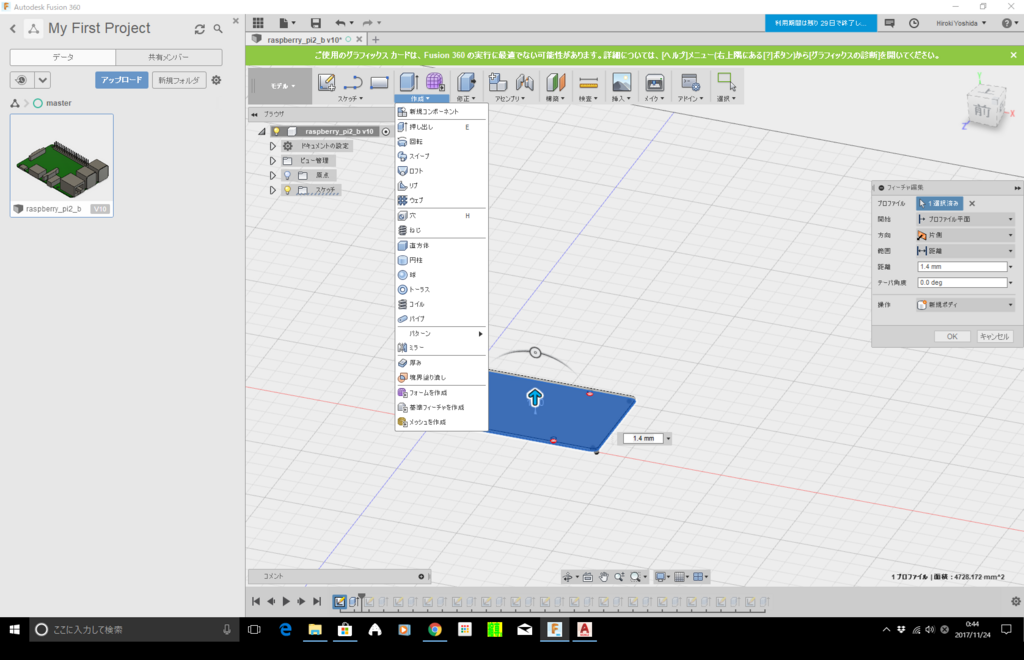Expand the スケッチ tree node
The image size is (1024, 660).
272,190
